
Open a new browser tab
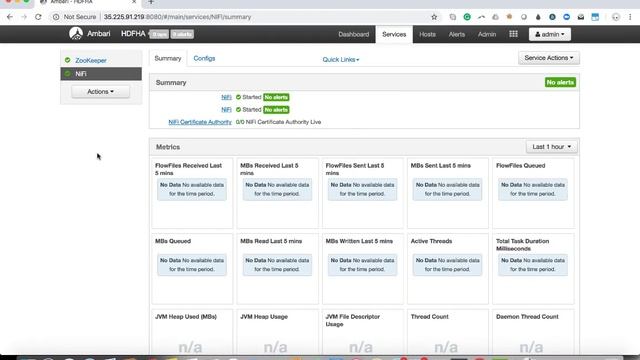151,2
